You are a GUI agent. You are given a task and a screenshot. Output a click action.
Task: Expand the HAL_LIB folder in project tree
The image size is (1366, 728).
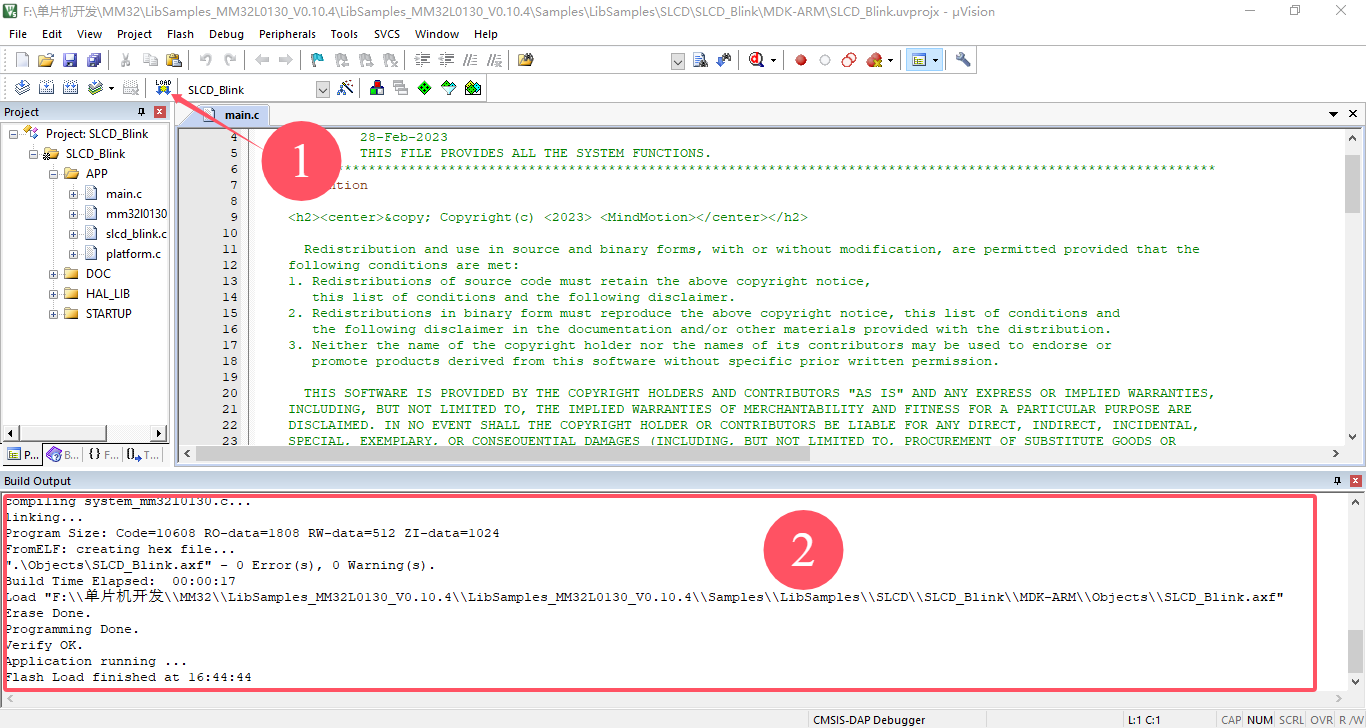point(54,294)
